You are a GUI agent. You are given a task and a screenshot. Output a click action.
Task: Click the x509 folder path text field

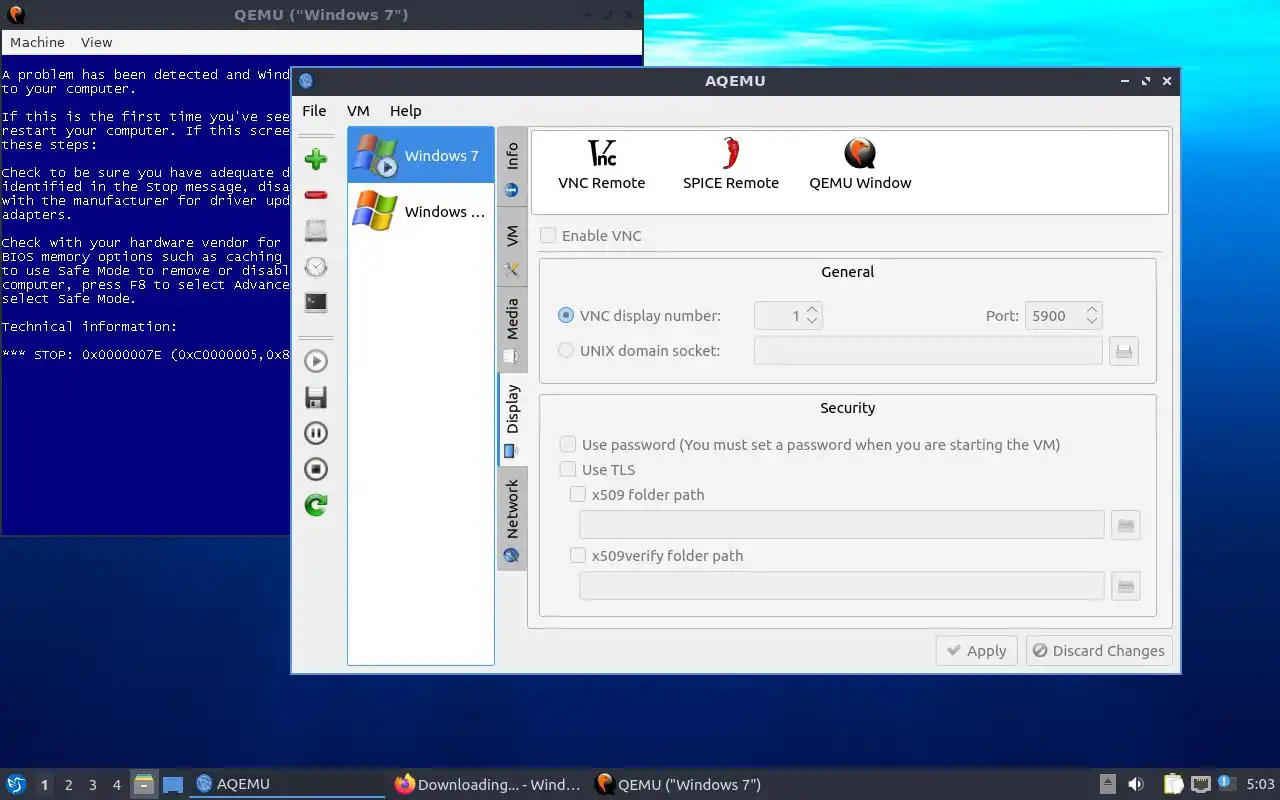click(x=842, y=525)
